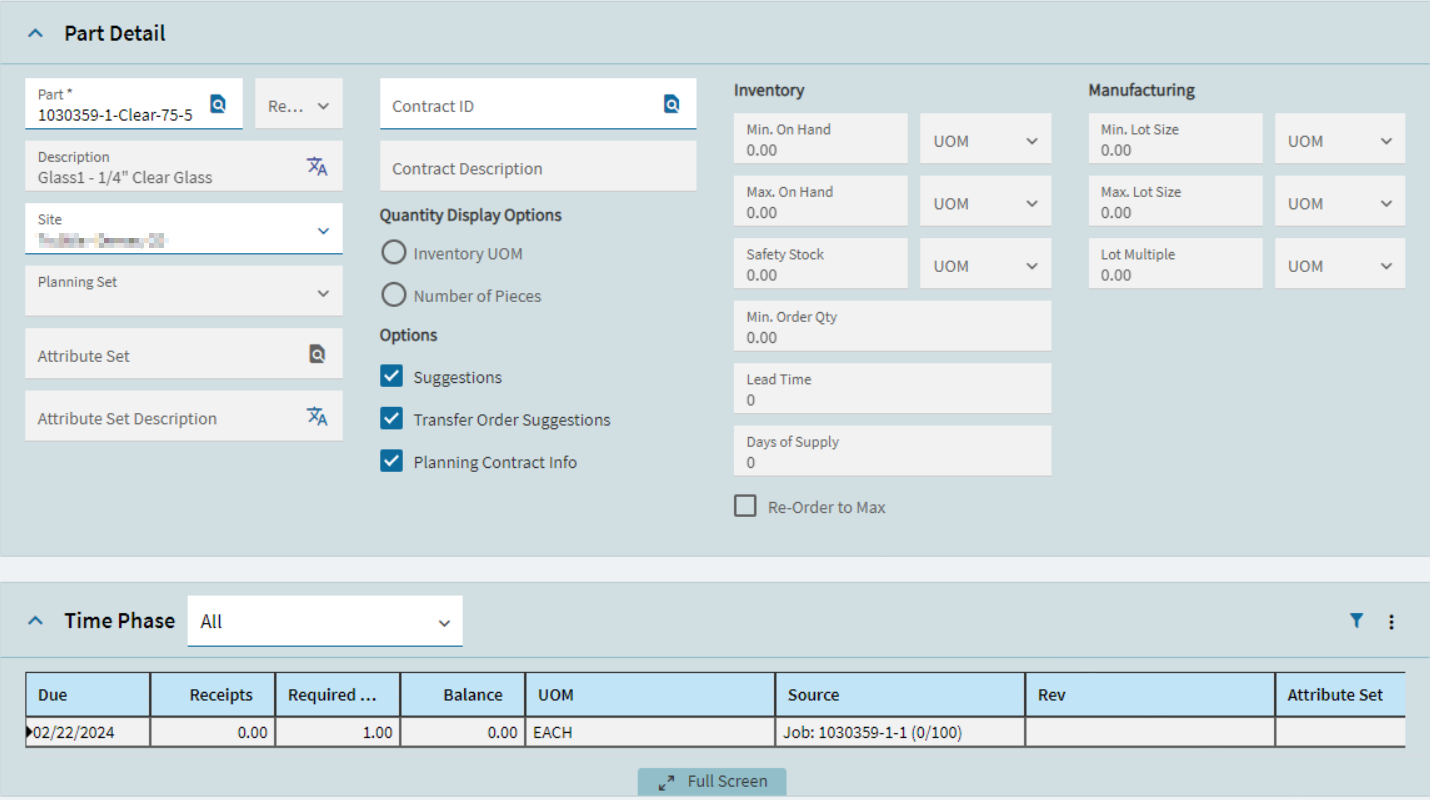Enable the Re-Order to Max checkbox
1430x800 pixels.
(745, 506)
